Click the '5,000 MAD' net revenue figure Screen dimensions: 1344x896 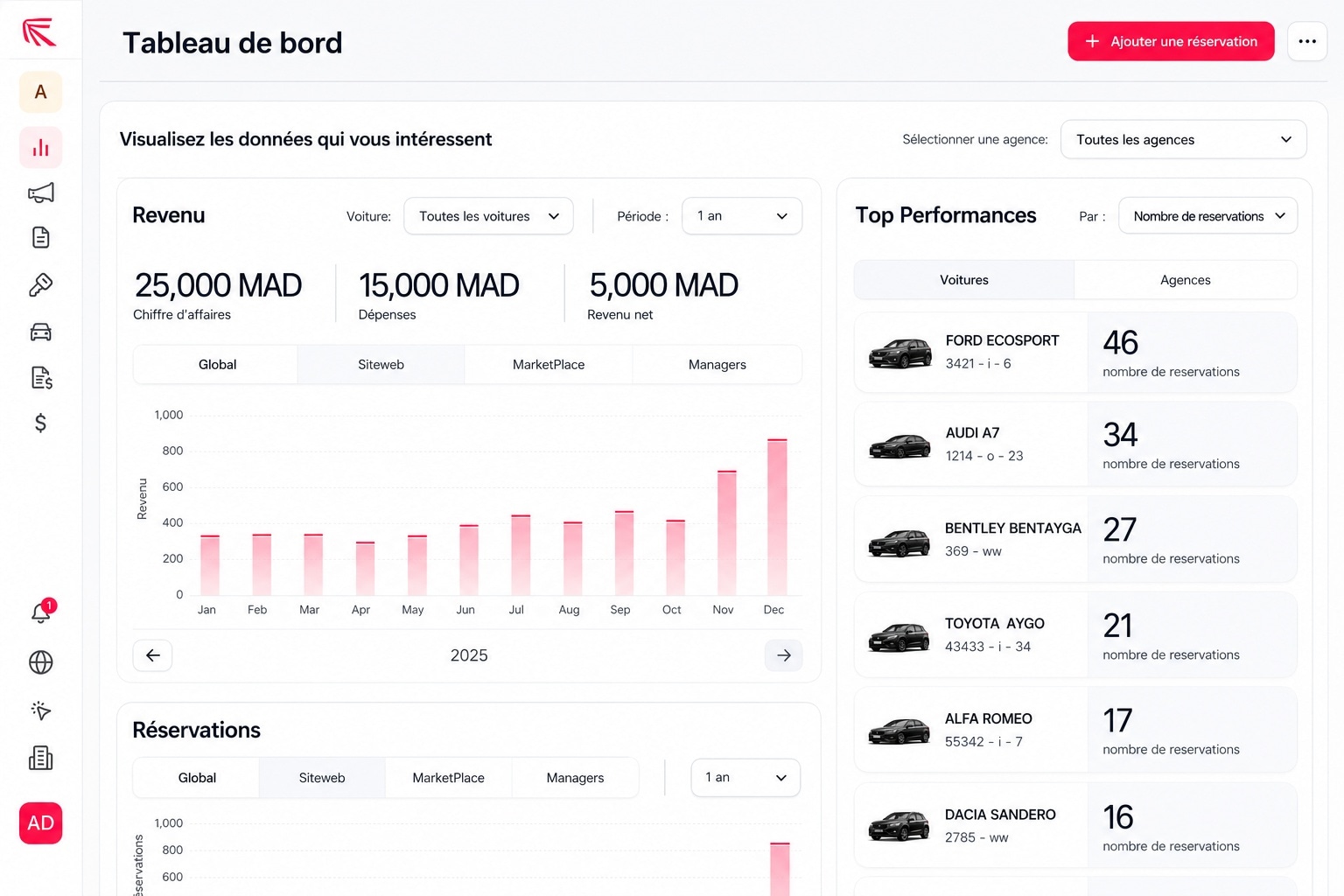663,285
